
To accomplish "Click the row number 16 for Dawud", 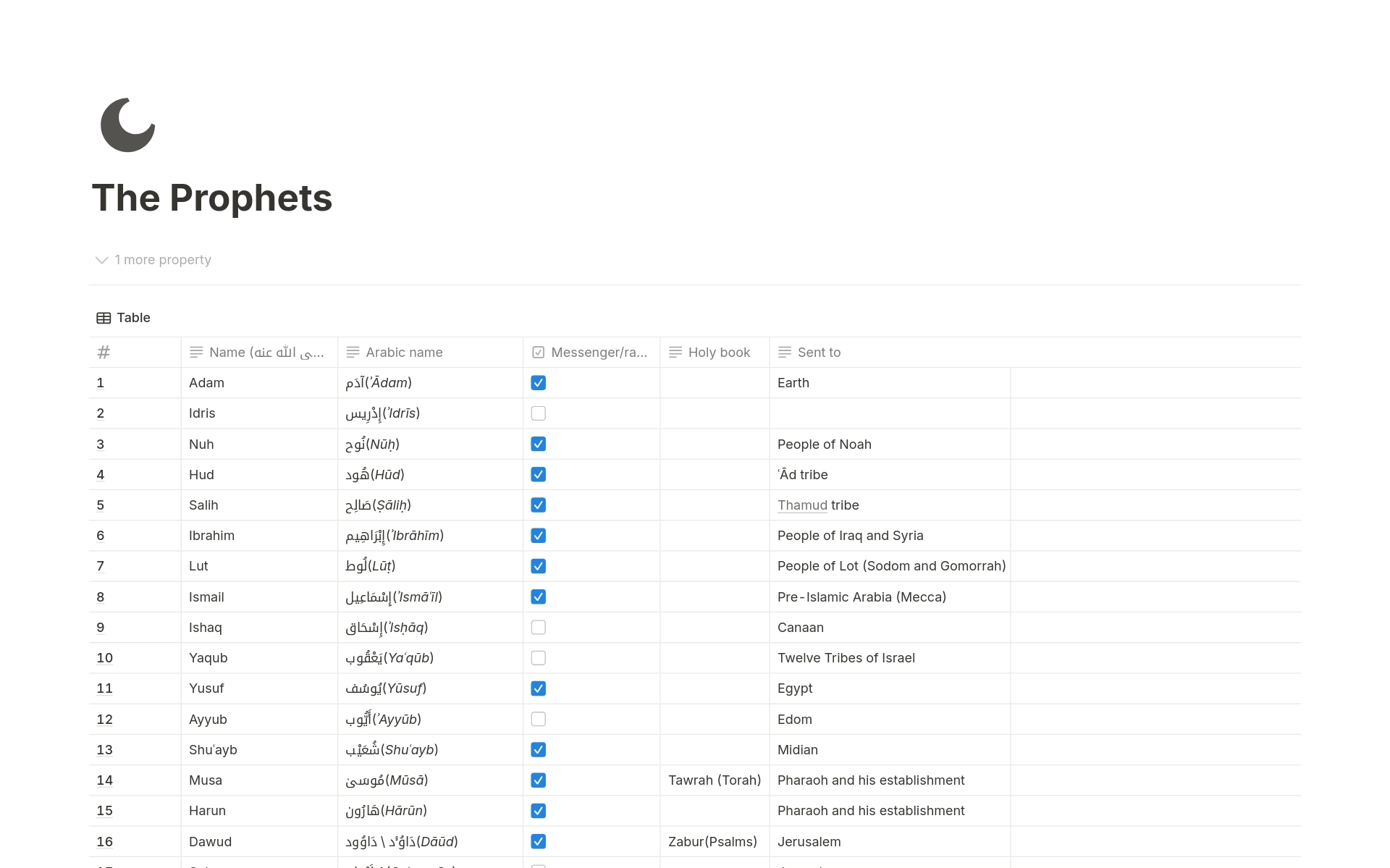I will tap(103, 840).
